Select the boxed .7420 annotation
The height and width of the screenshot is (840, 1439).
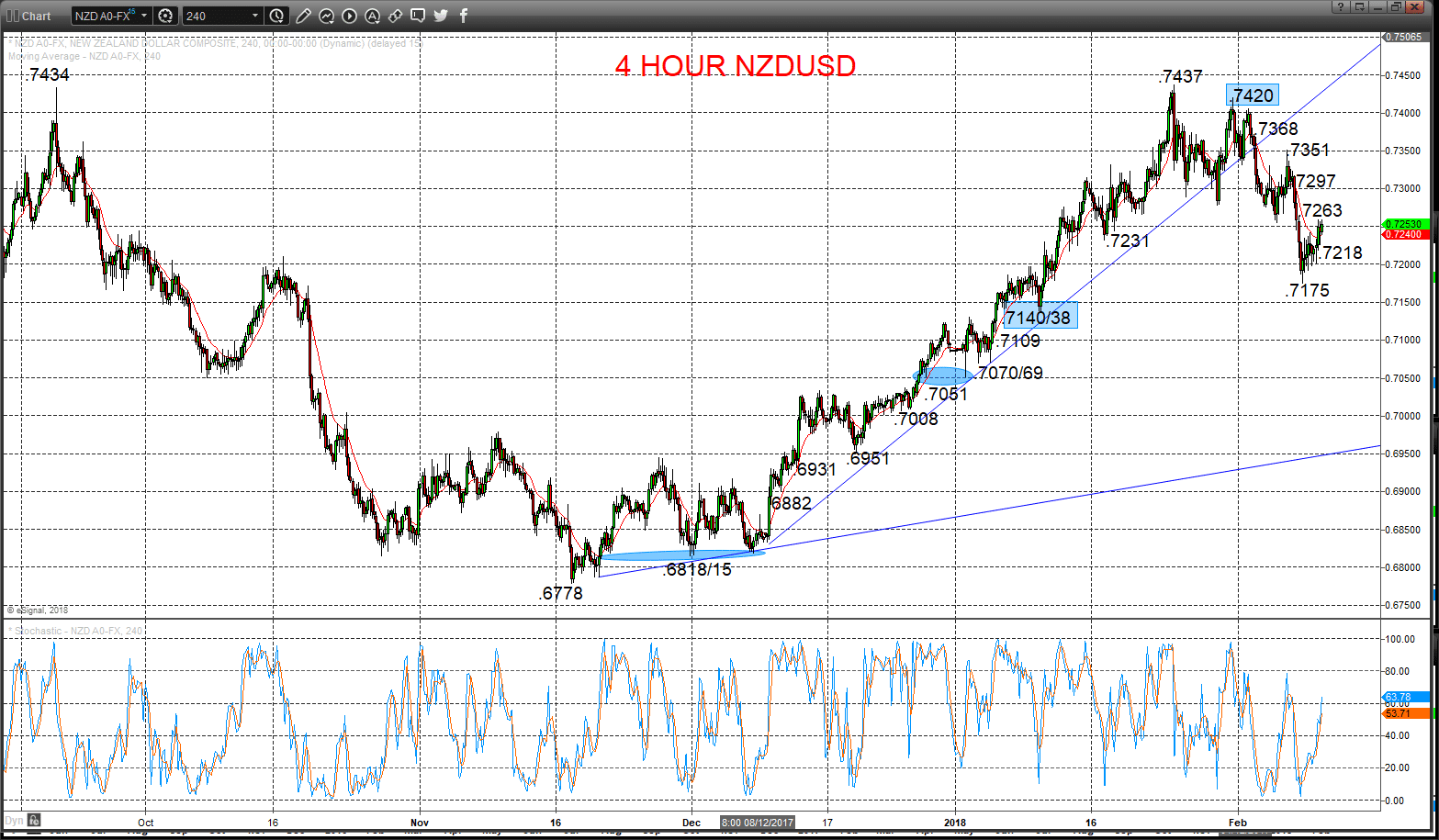(x=1252, y=95)
